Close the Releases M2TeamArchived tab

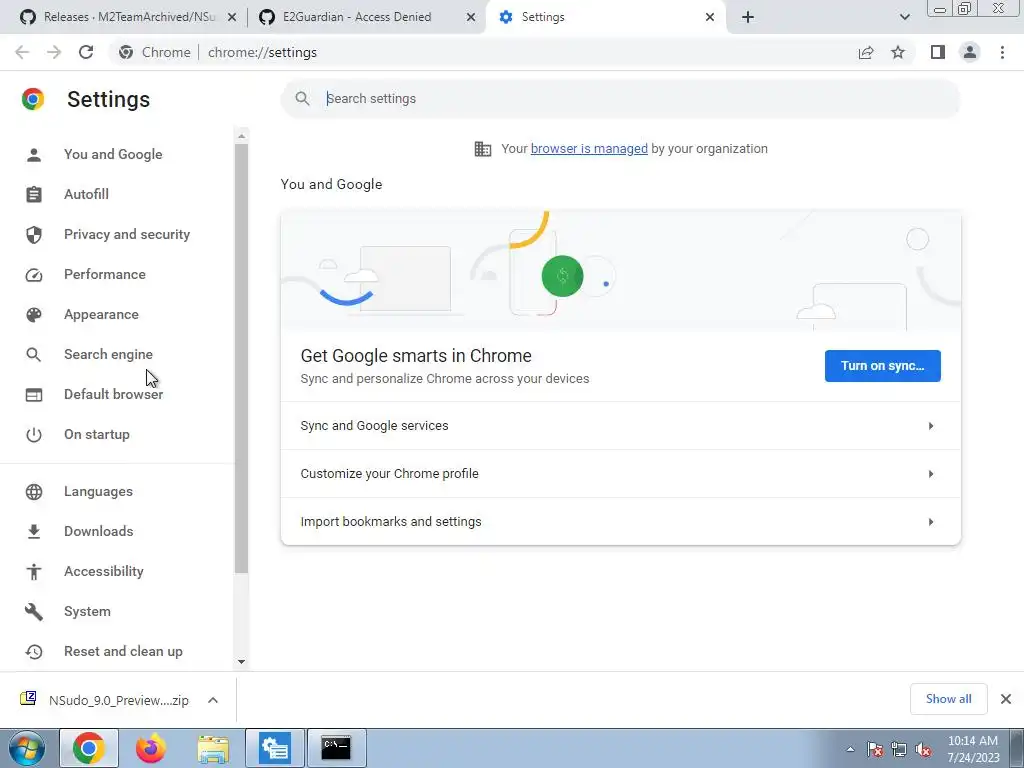coord(232,18)
